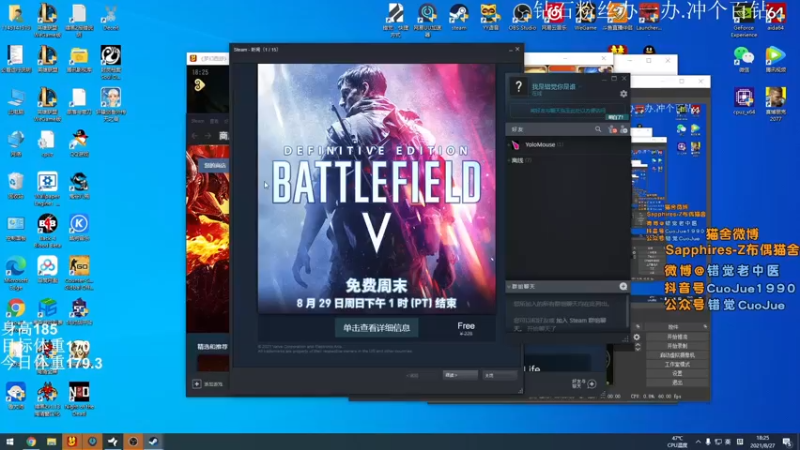Open the WeGame desktop shortcut
The width and height of the screenshot is (800, 450).
coord(585,17)
